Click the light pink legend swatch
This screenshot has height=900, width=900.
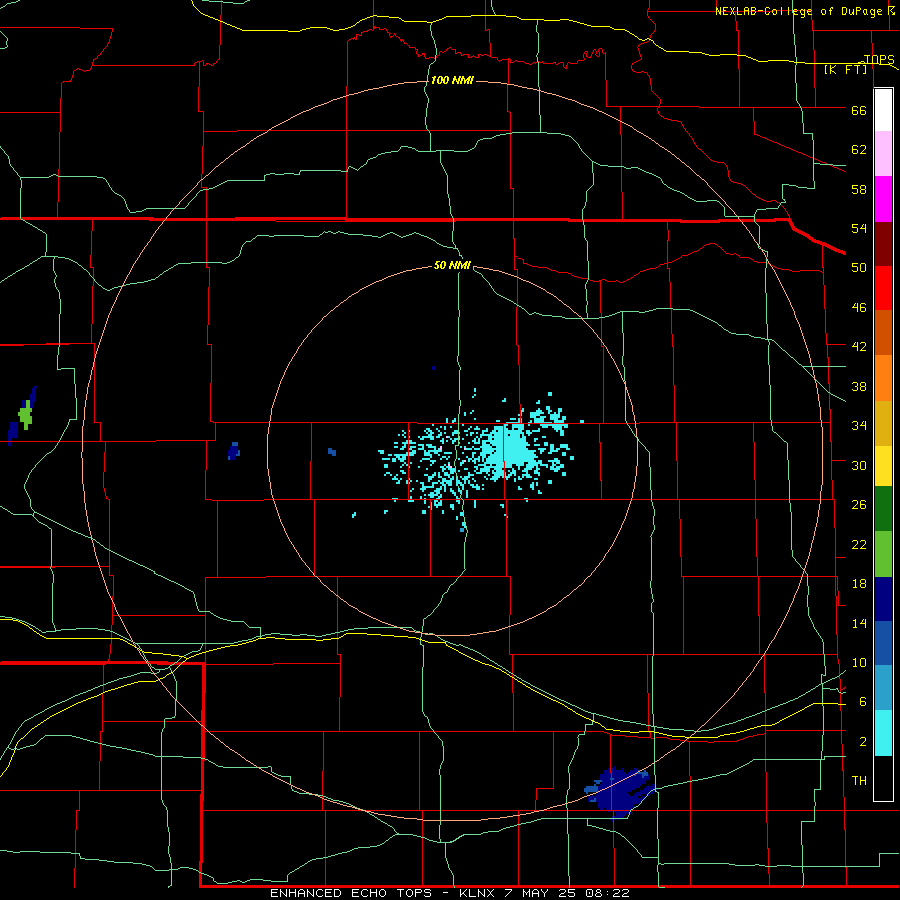point(883,153)
